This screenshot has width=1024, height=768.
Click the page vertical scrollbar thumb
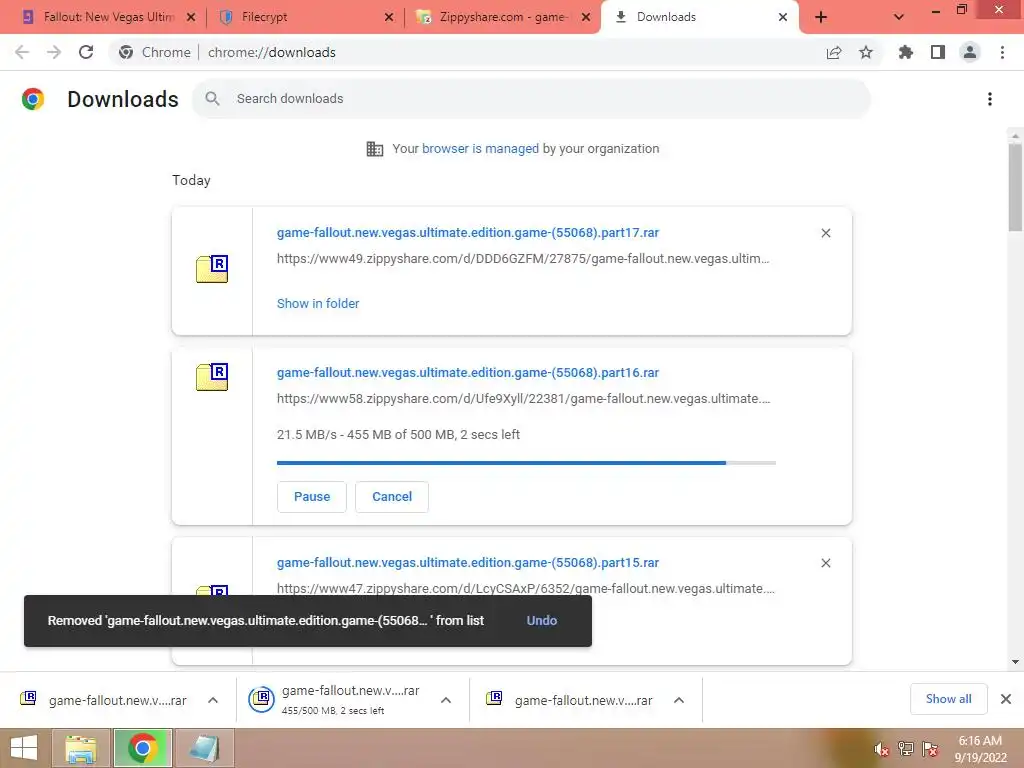pyautogui.click(x=1015, y=187)
